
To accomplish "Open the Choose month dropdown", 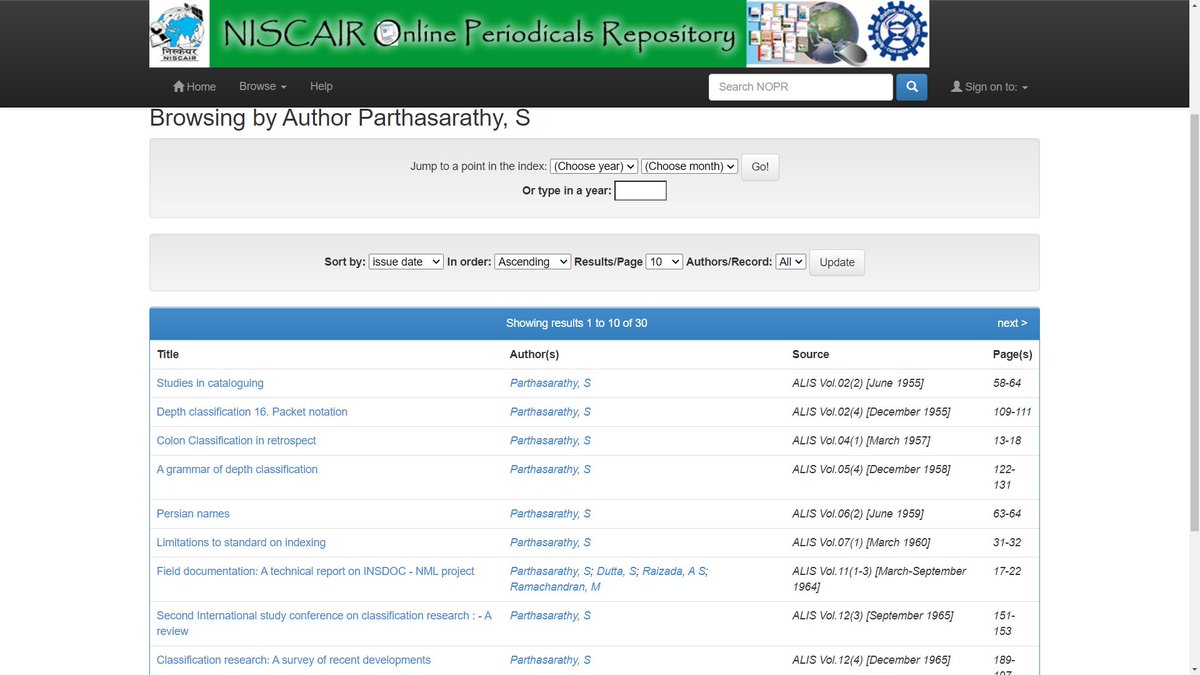I will click(690, 167).
